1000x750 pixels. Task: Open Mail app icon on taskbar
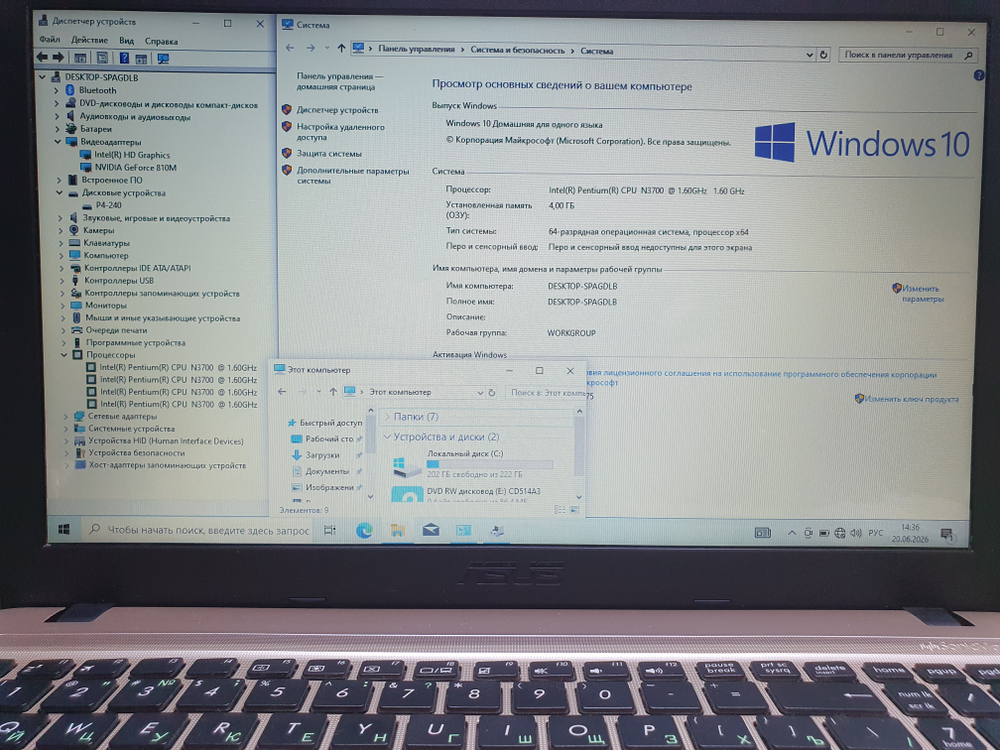pos(430,530)
